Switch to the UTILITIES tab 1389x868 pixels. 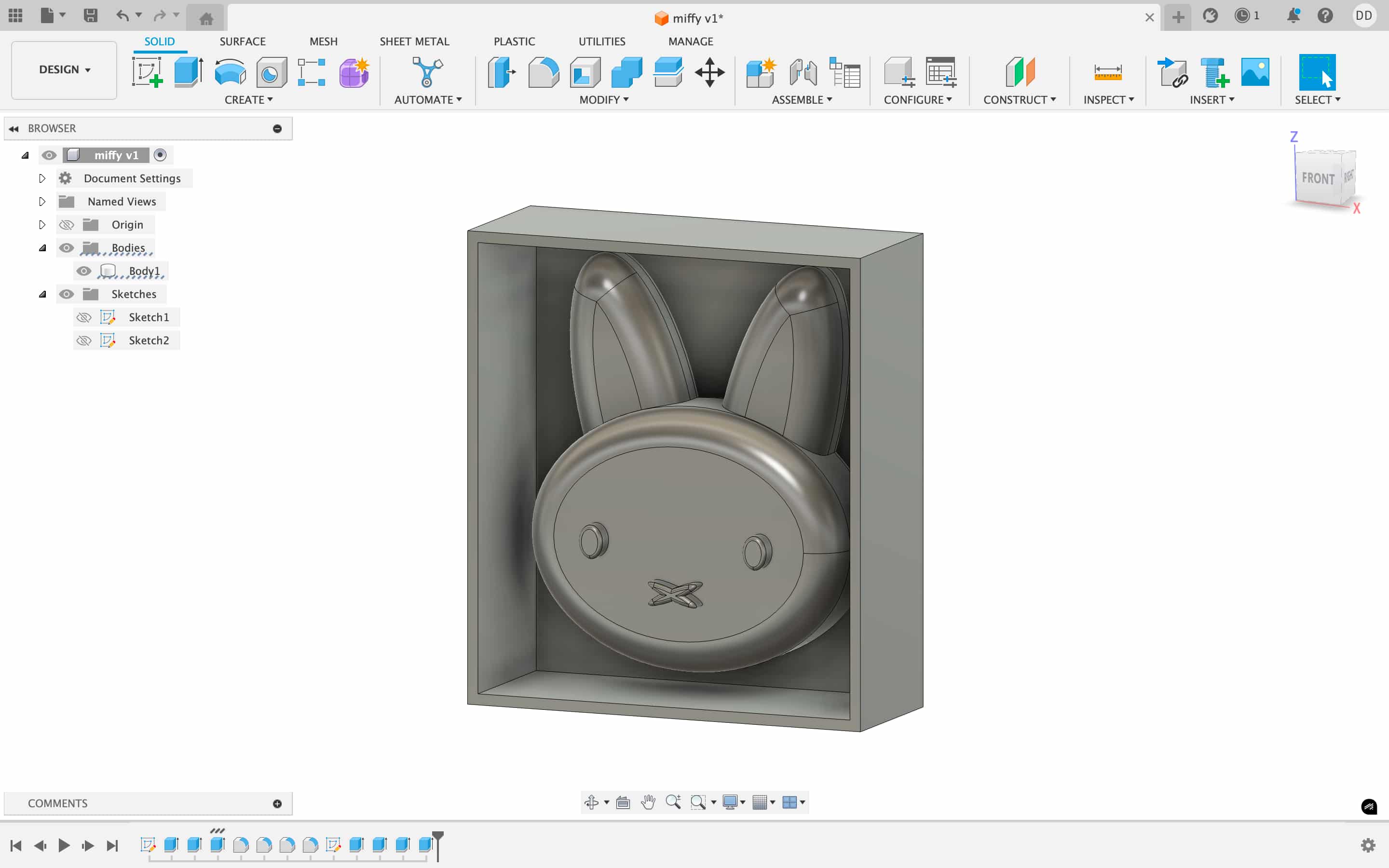pos(601,41)
